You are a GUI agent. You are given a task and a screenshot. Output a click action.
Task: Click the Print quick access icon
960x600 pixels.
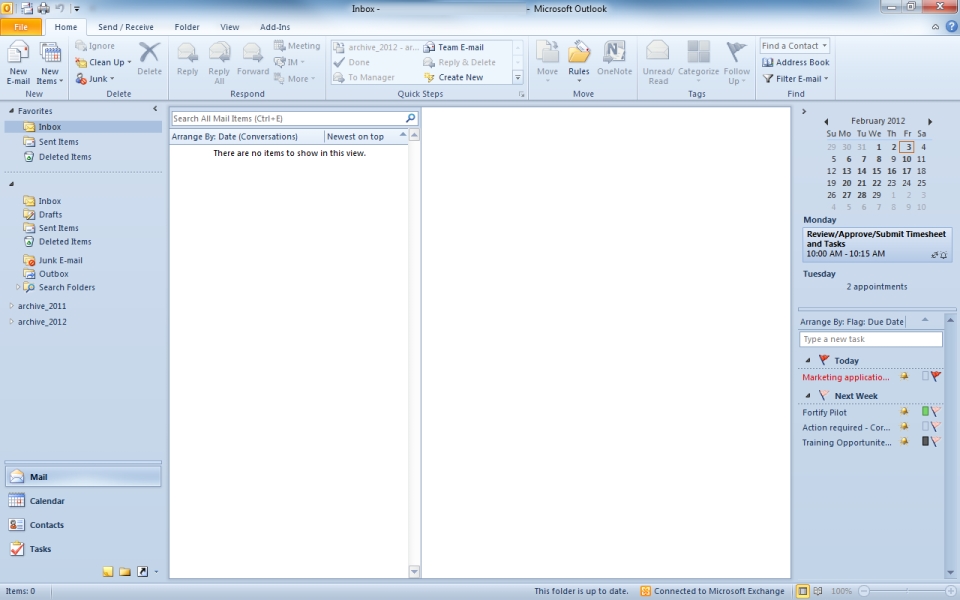[43, 9]
